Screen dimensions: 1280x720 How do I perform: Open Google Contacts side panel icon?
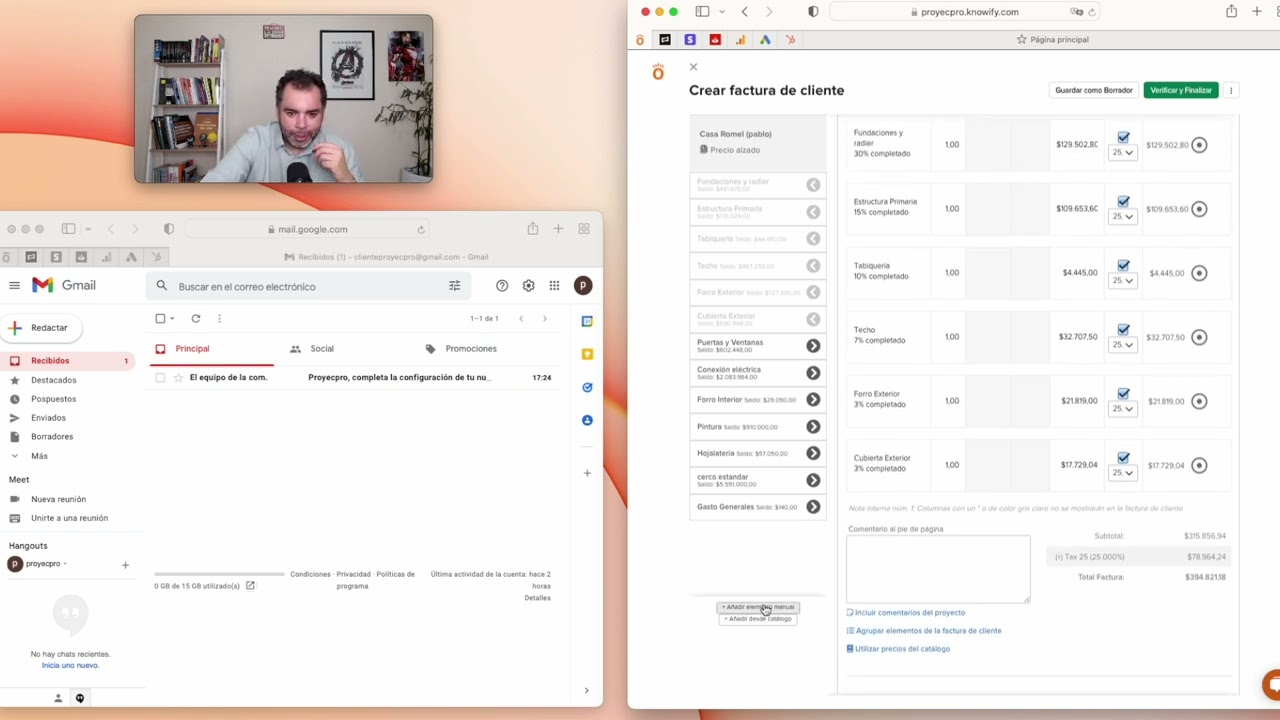[587, 420]
